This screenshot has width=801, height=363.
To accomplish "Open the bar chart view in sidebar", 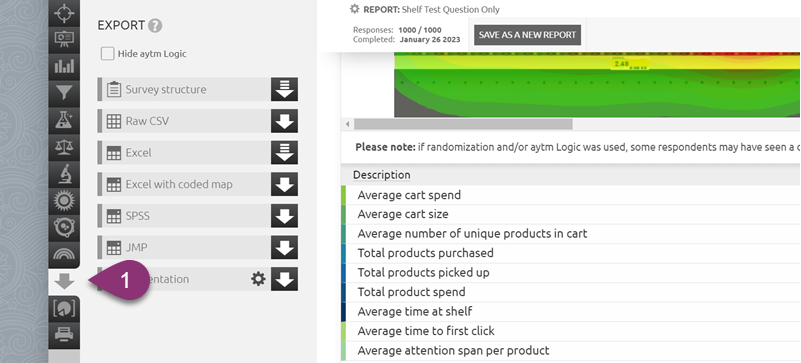I will [64, 65].
